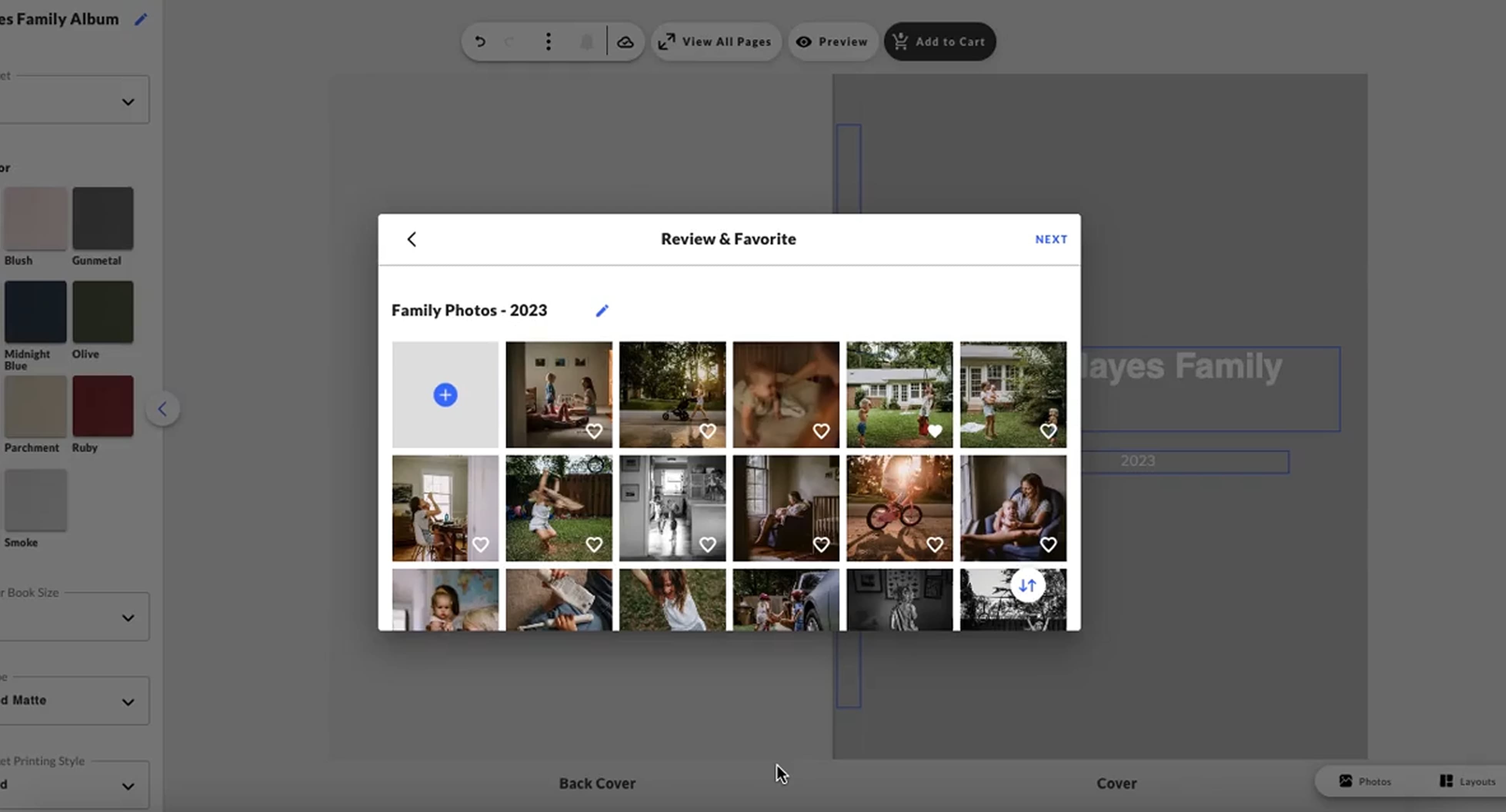The image size is (1506, 812).
Task: Unfavorite the kids by white house photo
Action: tap(934, 431)
